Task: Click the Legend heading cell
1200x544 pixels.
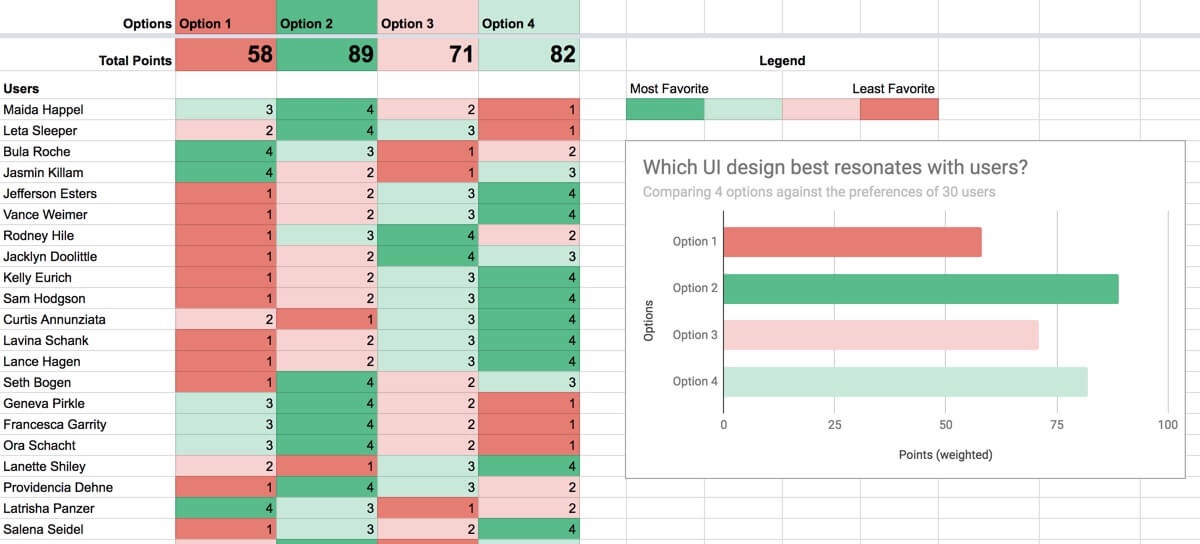Action: [x=782, y=61]
